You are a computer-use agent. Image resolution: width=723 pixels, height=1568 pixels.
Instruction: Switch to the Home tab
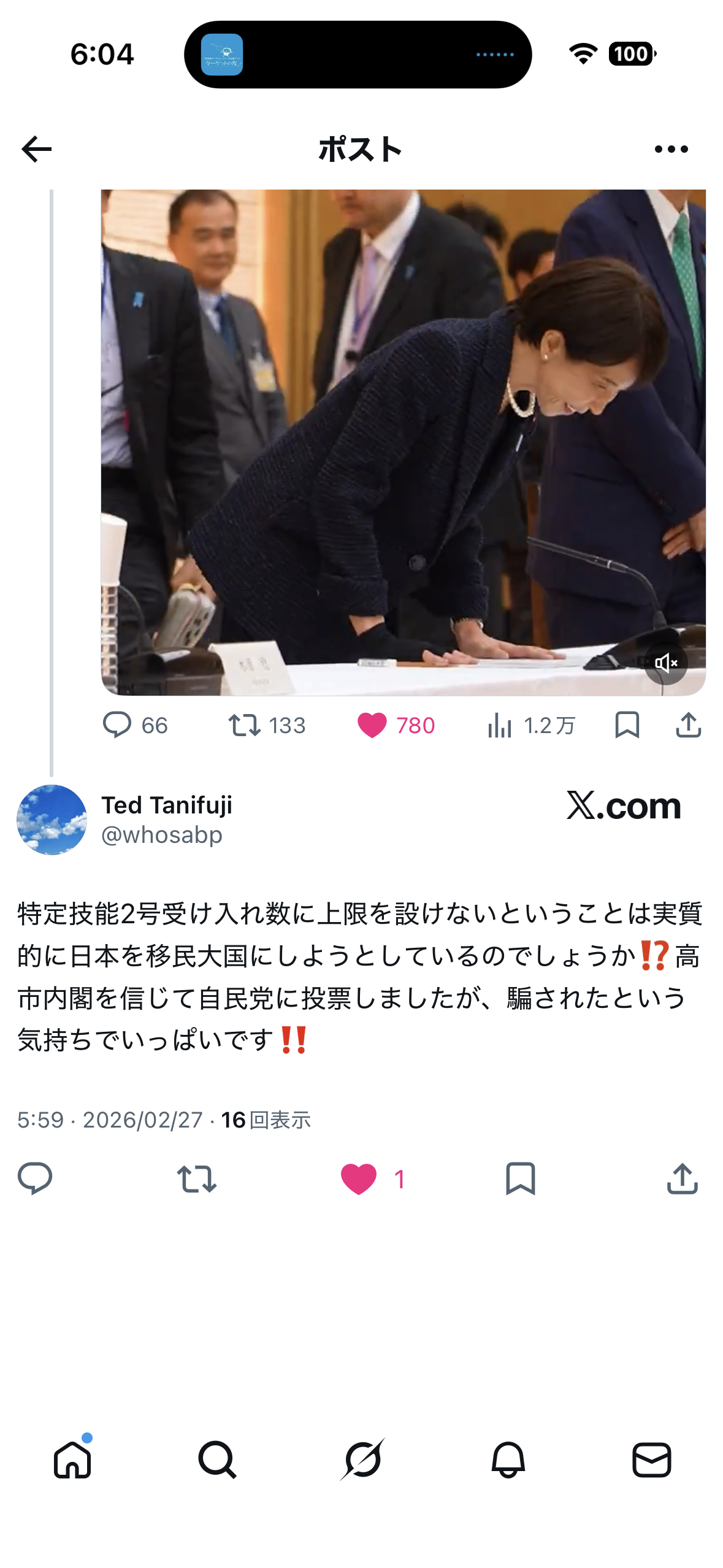tap(72, 1459)
